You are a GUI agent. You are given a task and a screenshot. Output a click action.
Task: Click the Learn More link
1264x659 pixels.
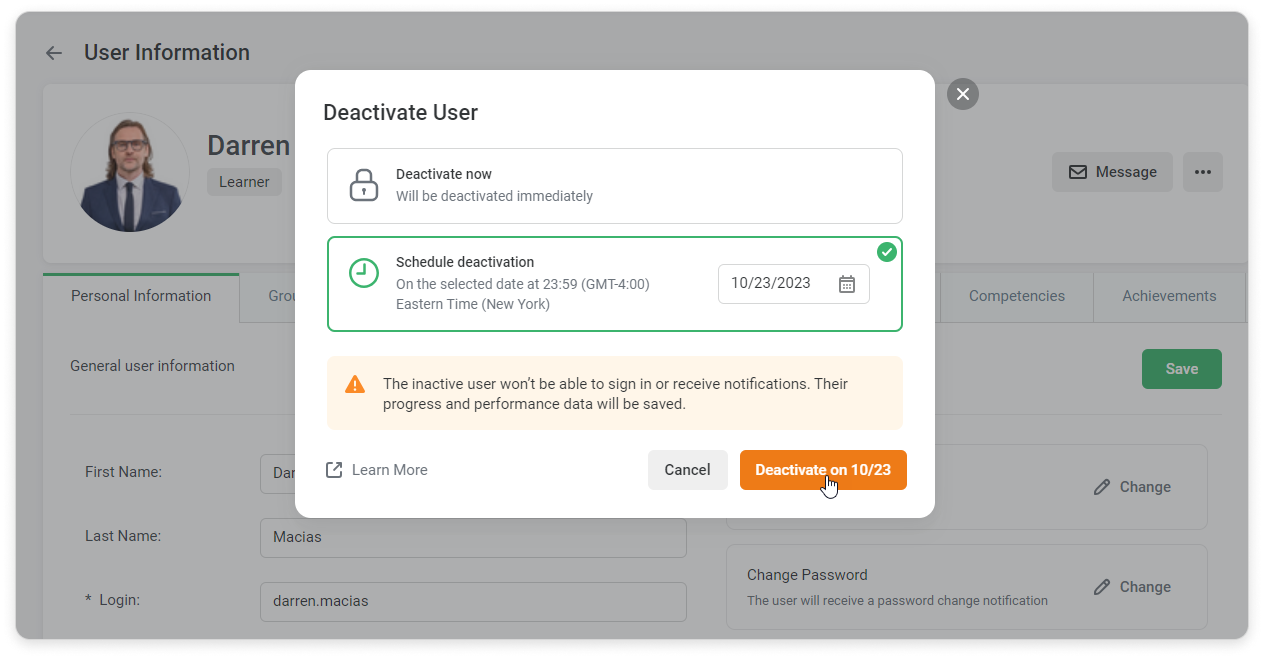pos(388,469)
